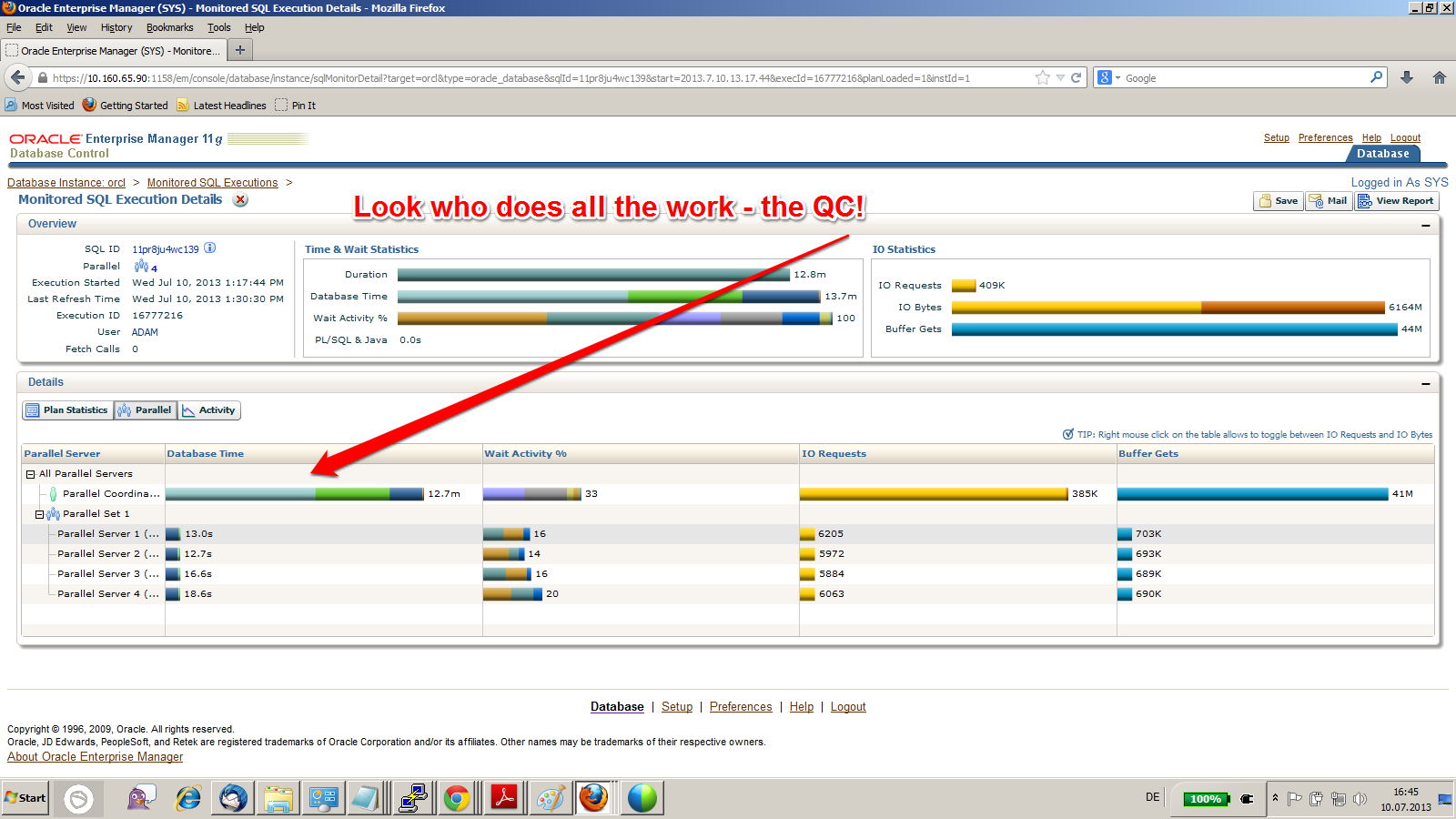Viewport: 1456px width, 819px height.
Task: Open the Monitored SQL Executions breadcrumb link
Action: click(x=212, y=183)
